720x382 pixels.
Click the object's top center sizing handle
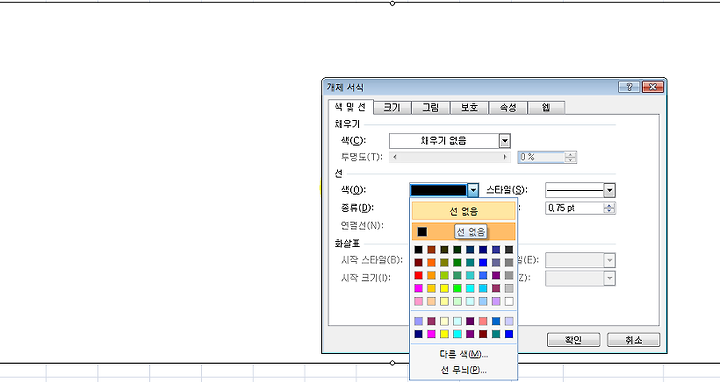(392, 3)
